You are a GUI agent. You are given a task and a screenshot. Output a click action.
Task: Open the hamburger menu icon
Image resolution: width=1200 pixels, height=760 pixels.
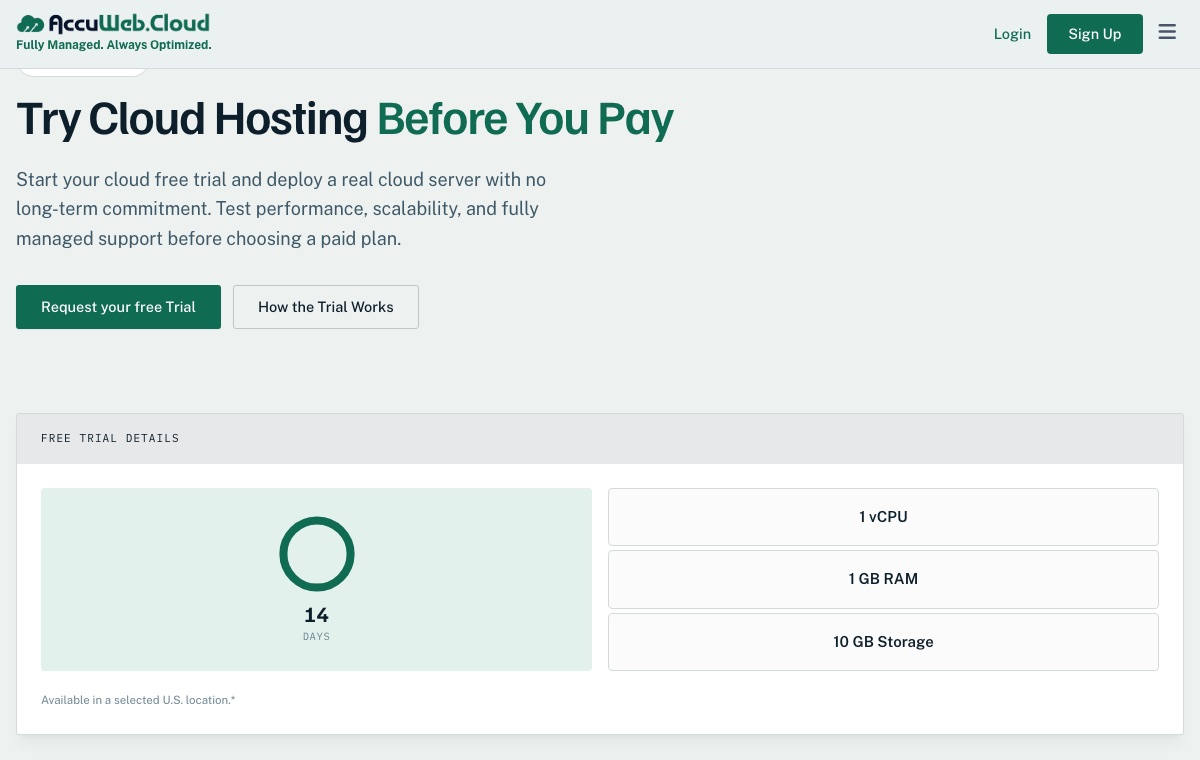coord(1167,32)
